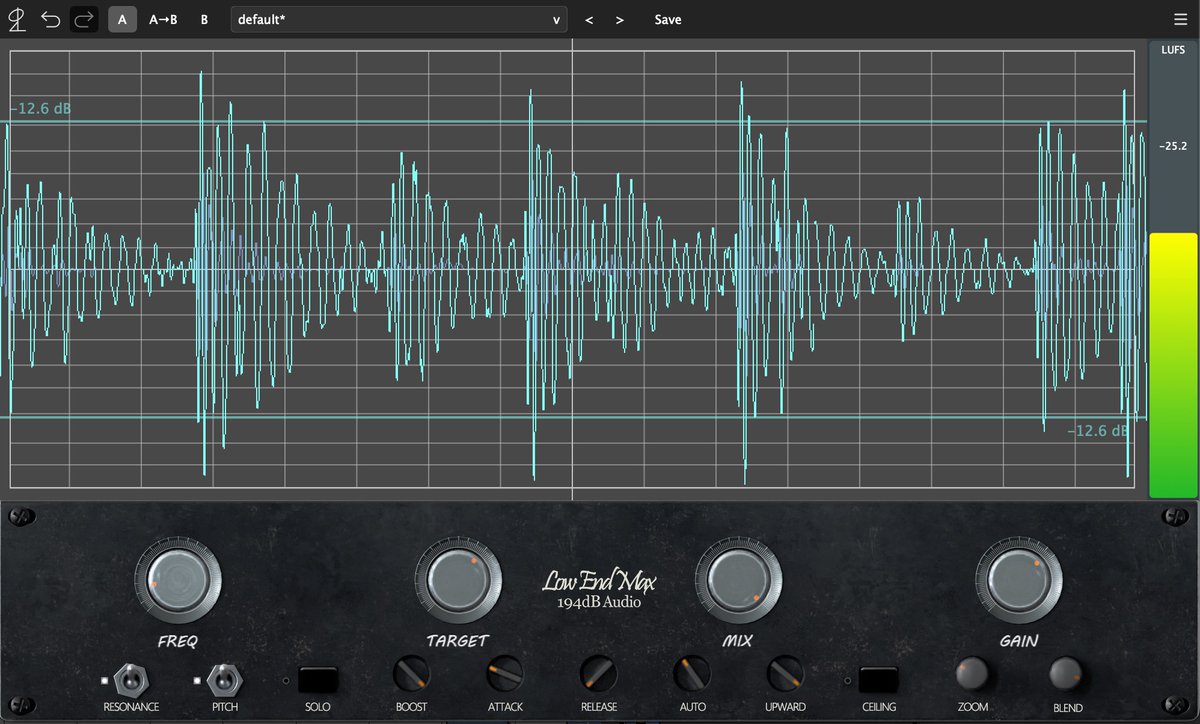Select preset slot B
Screen dimensions: 1200x724
[204, 19]
